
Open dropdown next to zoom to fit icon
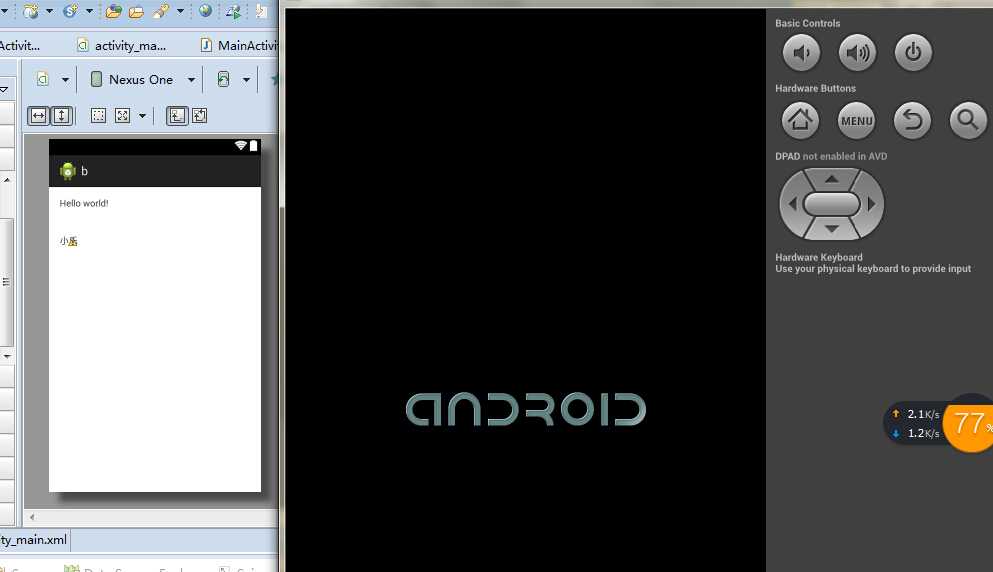click(x=142, y=116)
